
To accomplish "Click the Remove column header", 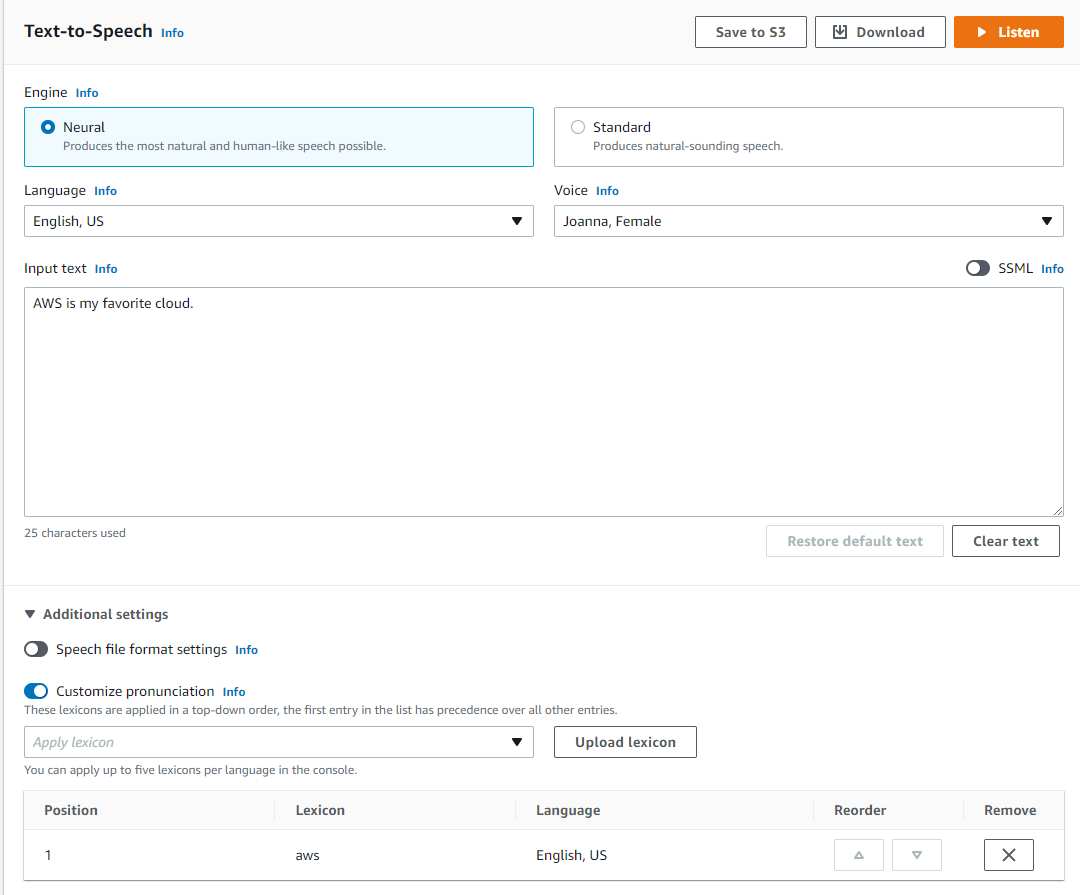I will pos(1010,810).
